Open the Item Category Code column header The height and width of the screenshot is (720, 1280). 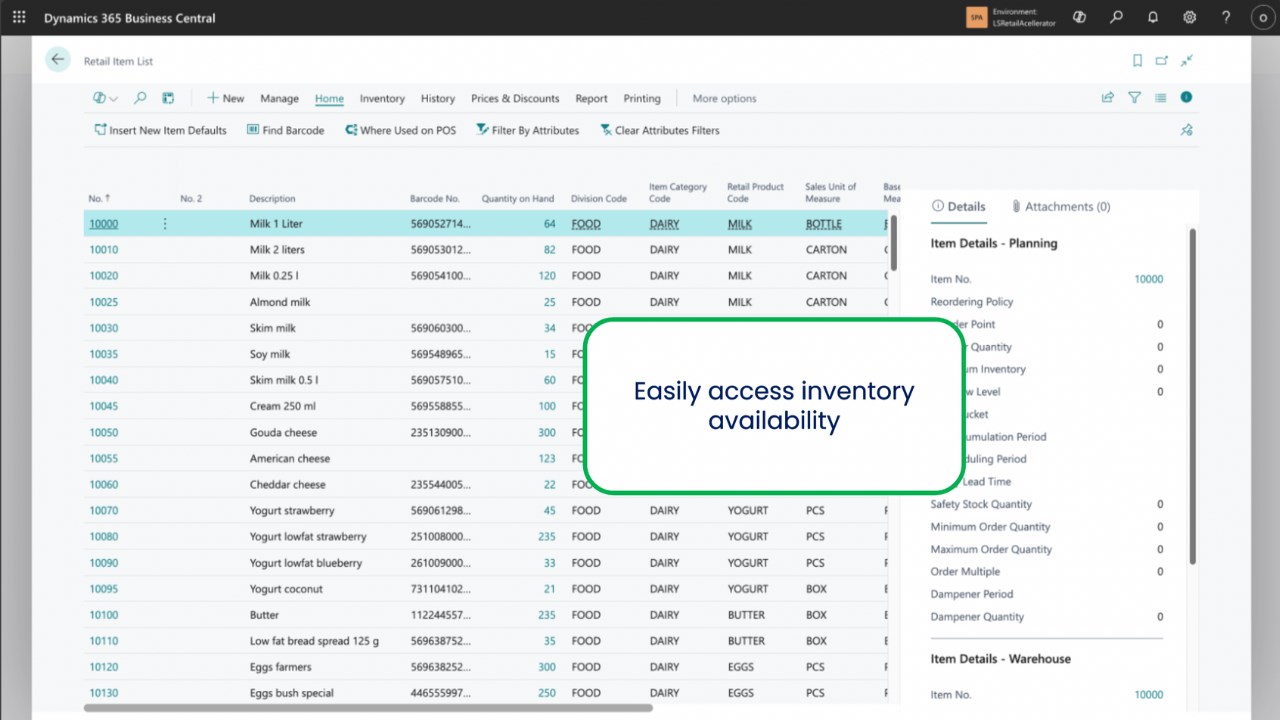click(x=678, y=192)
